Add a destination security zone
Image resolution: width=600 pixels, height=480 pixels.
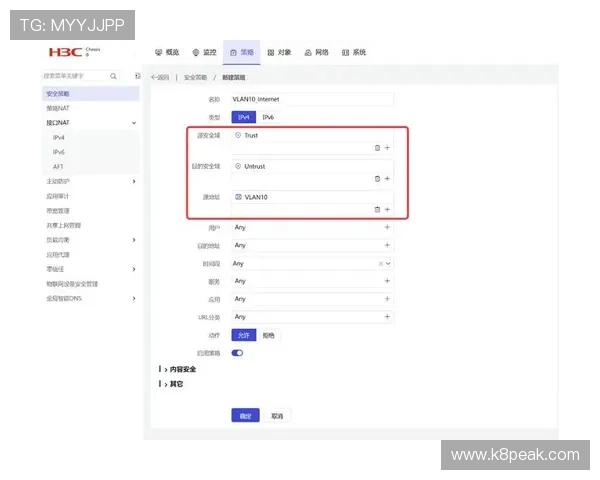tap(387, 179)
